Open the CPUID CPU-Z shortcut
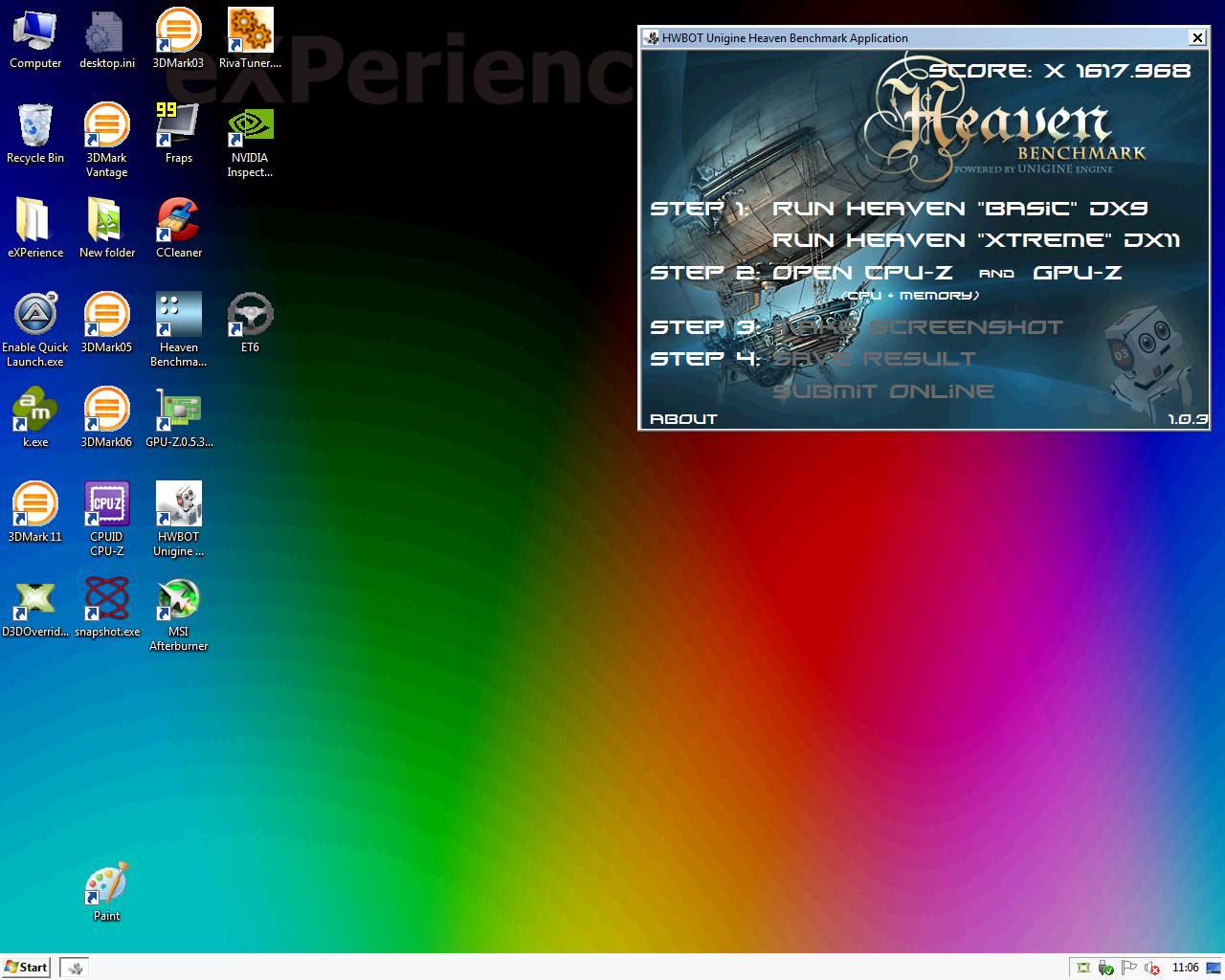1225x980 pixels. 106,520
